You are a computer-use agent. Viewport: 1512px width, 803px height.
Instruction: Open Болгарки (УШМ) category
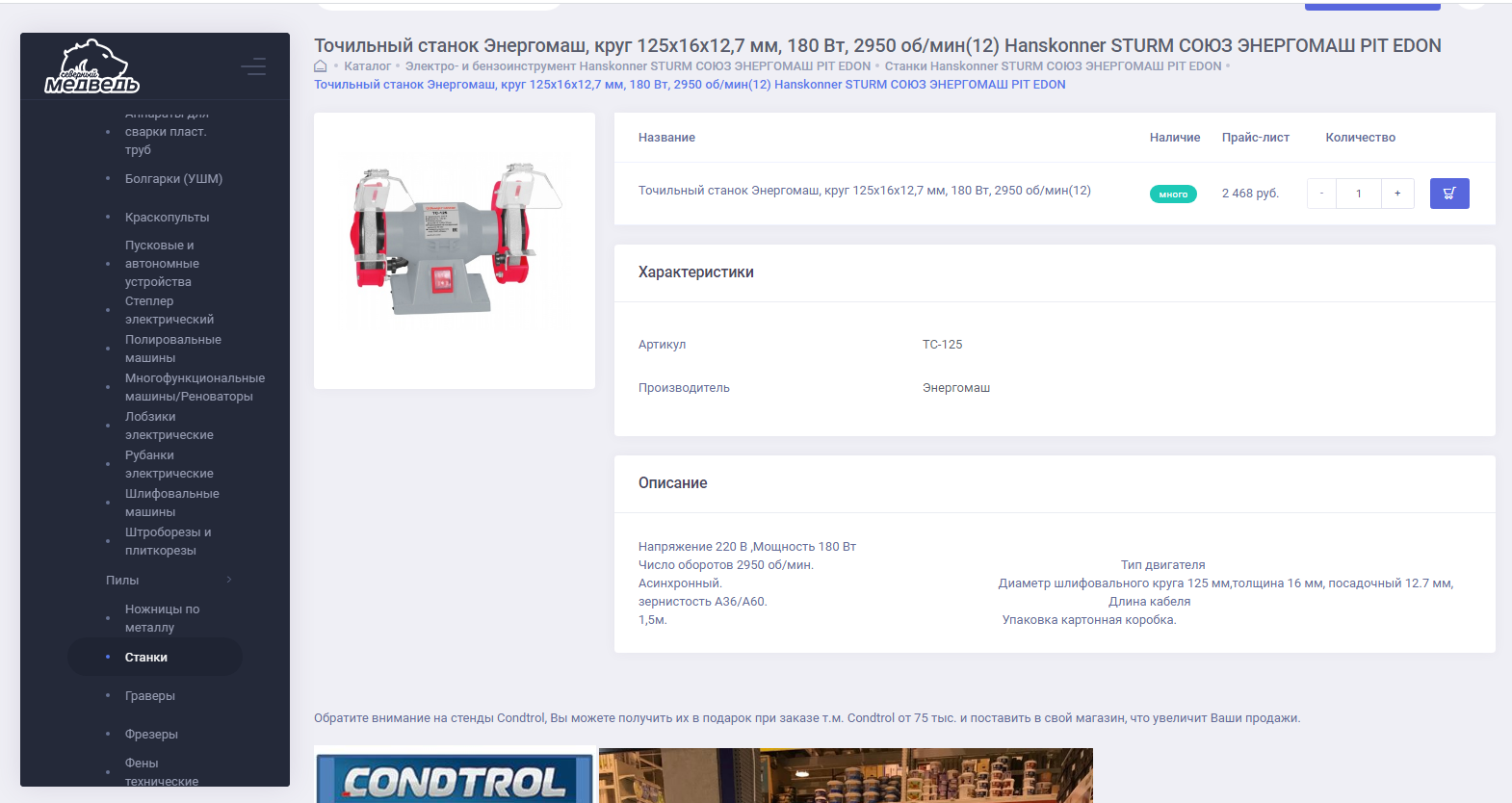173,179
